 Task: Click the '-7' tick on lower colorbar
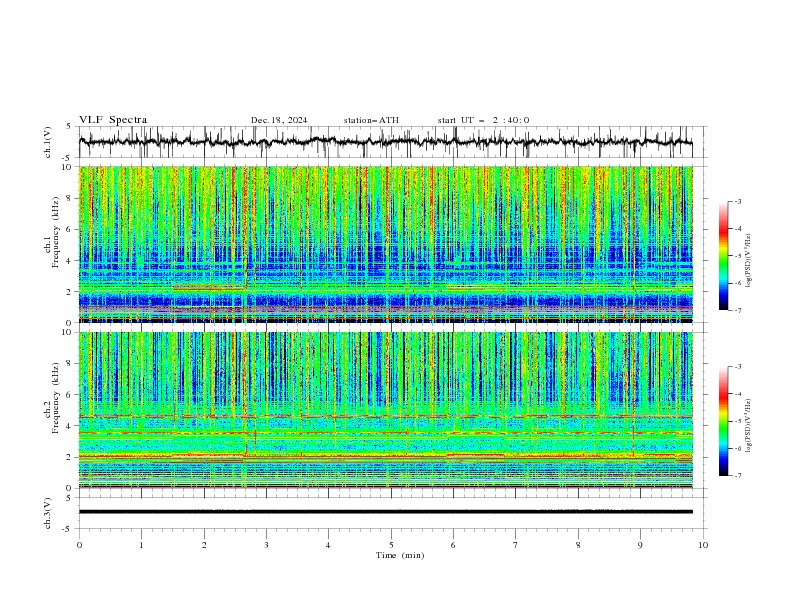click(737, 475)
